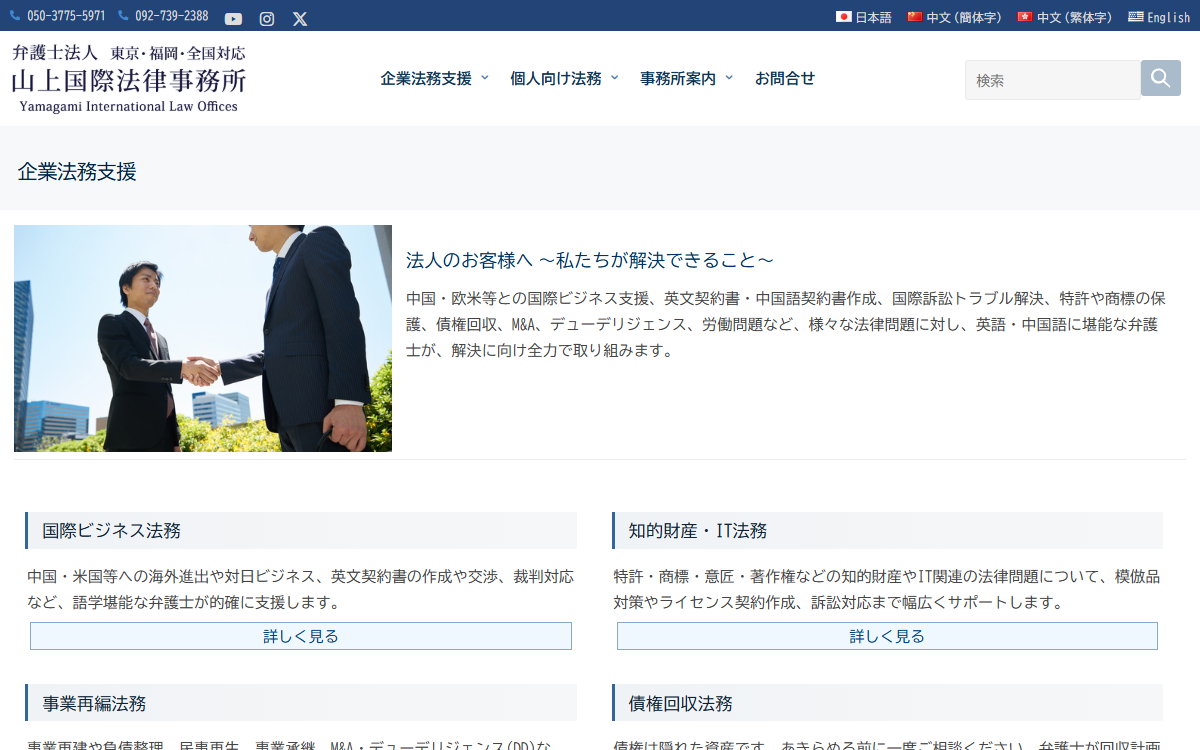The width and height of the screenshot is (1200, 750).
Task: Open the YouTube channel icon
Action: coord(233,18)
